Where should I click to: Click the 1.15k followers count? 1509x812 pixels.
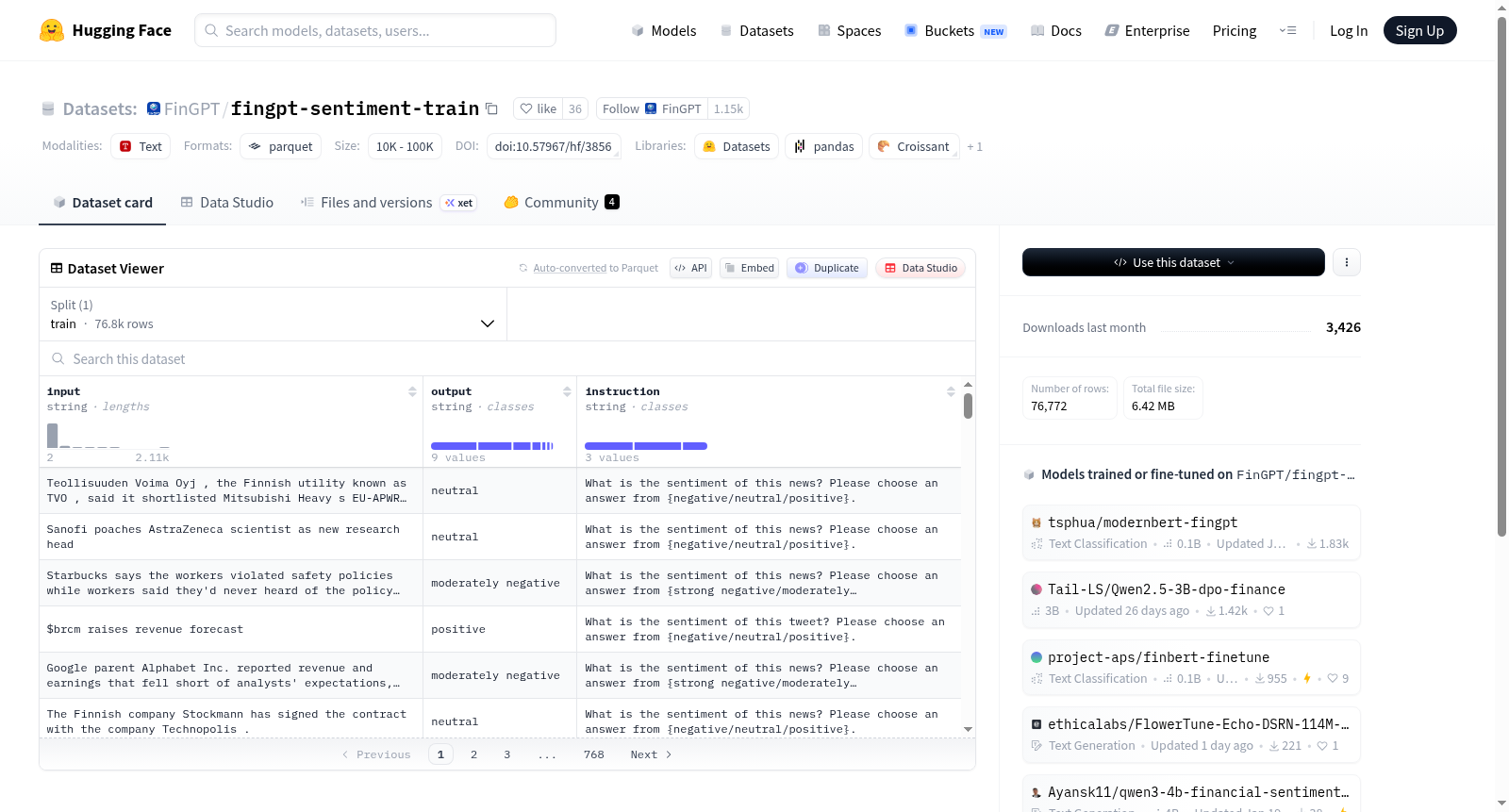[x=728, y=108]
